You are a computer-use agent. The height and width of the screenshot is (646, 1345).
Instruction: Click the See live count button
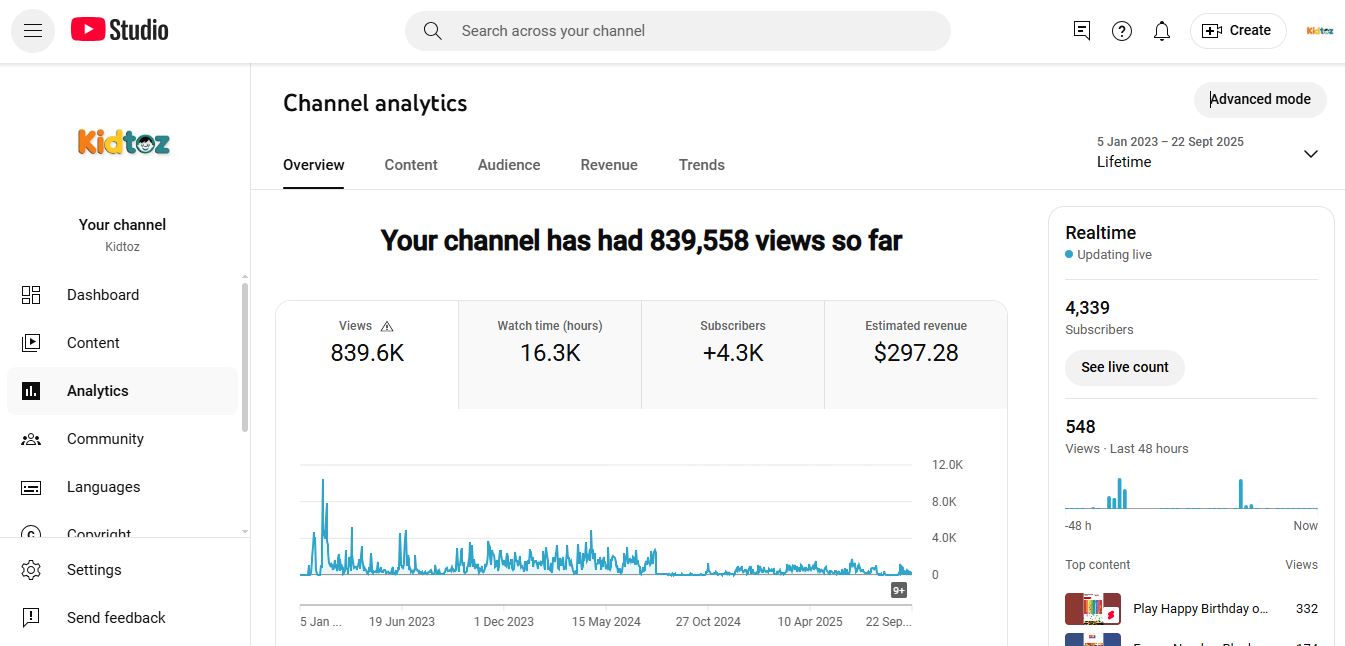1124,367
